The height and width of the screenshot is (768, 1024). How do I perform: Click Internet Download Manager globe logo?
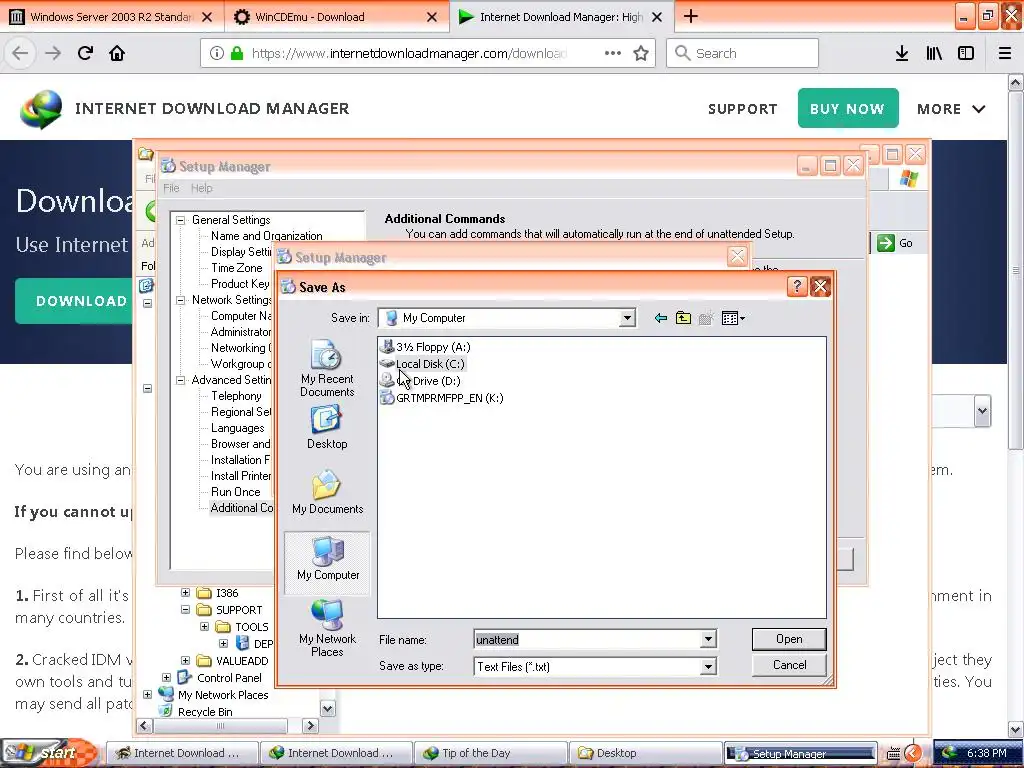[x=41, y=109]
